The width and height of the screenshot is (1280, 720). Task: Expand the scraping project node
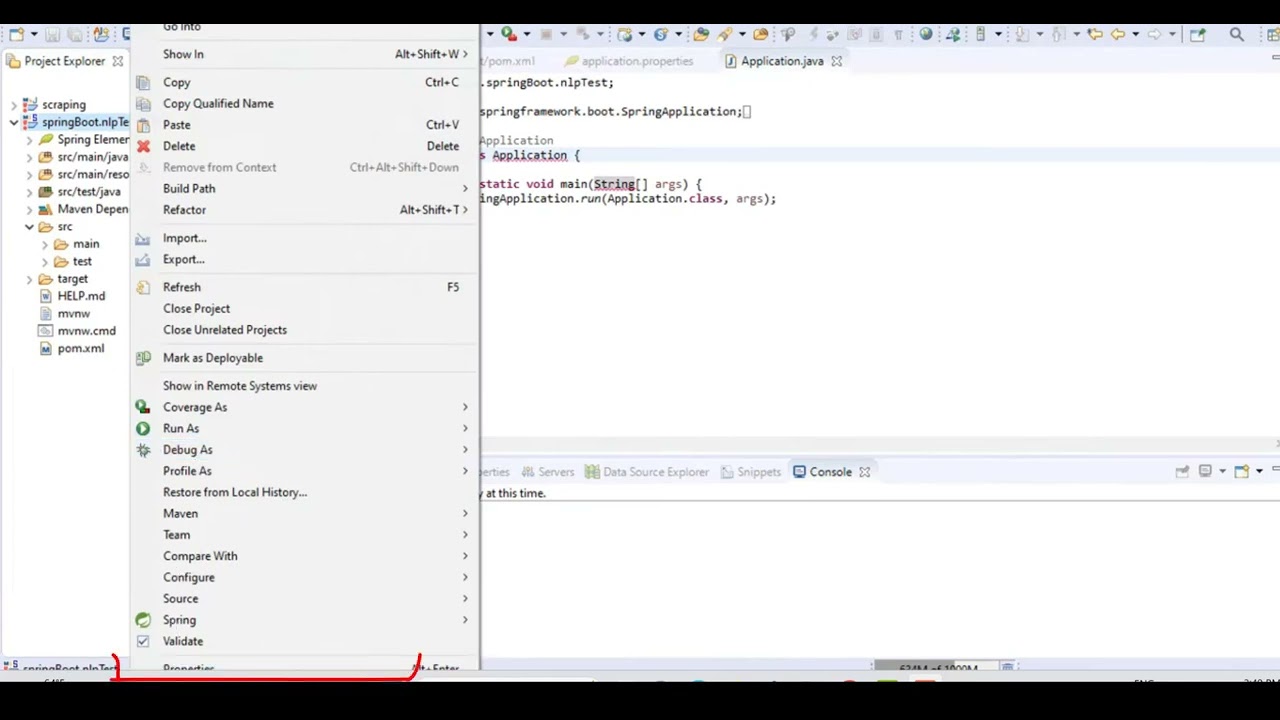(x=14, y=105)
